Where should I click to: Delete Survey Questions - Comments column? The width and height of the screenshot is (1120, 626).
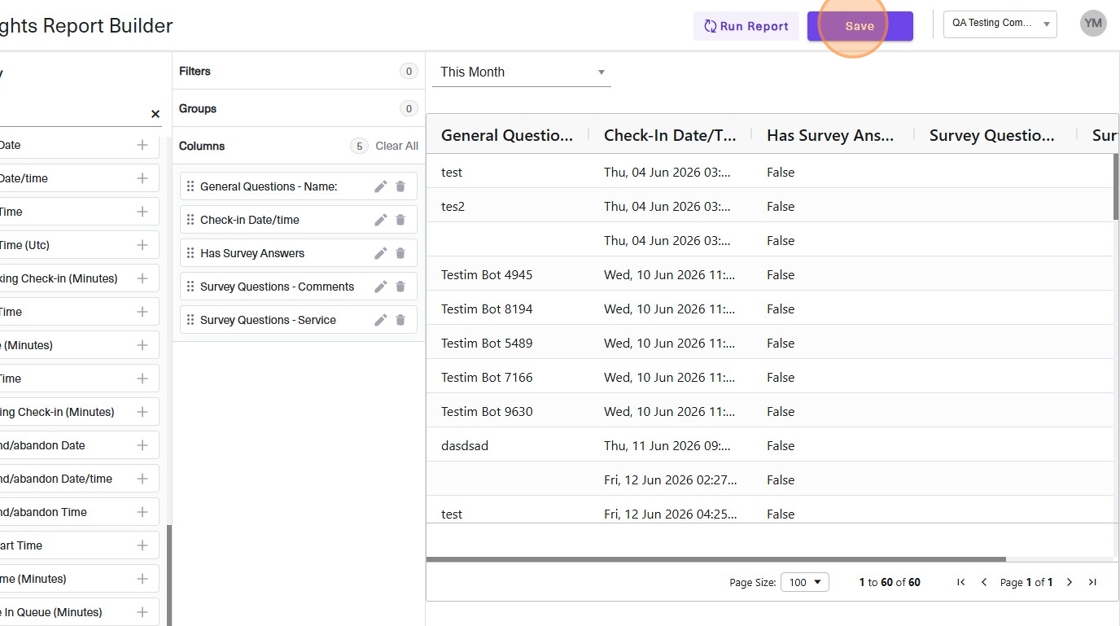point(400,287)
